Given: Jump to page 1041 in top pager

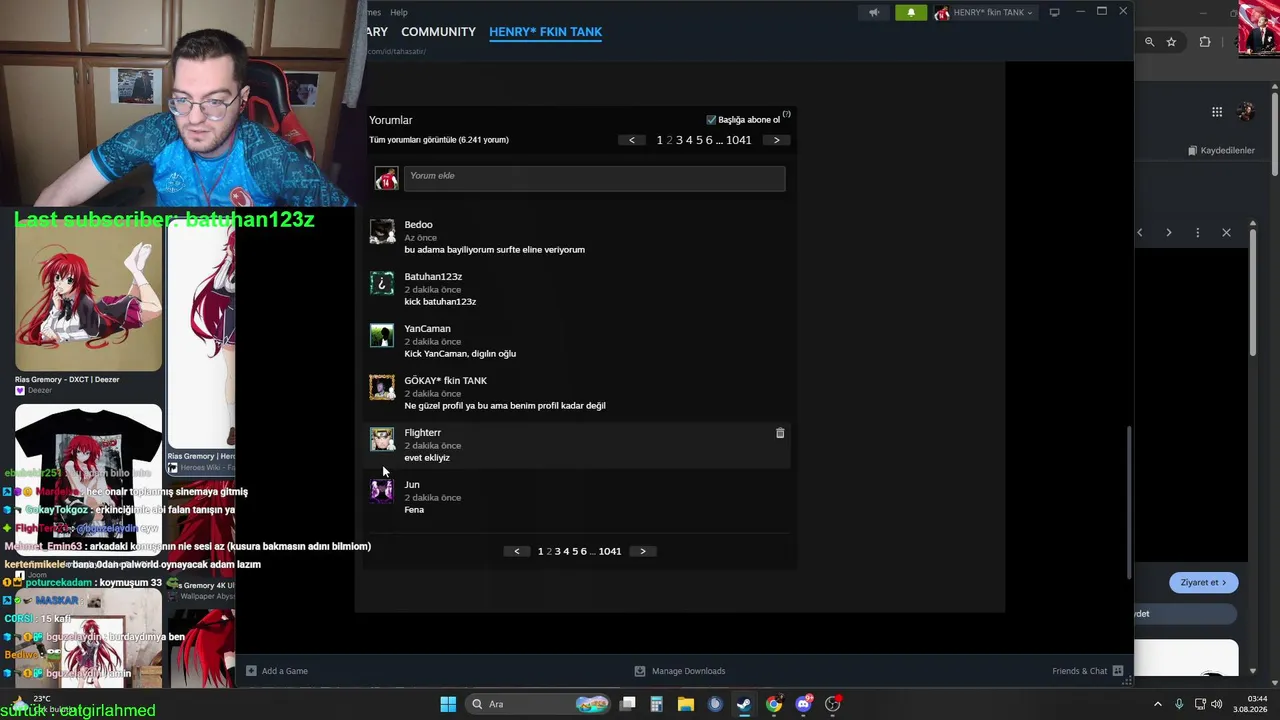Looking at the screenshot, I should click(x=739, y=140).
